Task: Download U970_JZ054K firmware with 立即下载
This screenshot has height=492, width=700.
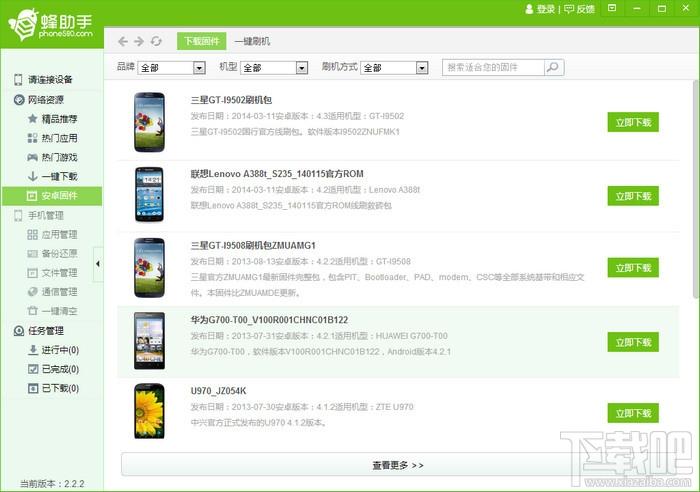Action: coord(633,413)
